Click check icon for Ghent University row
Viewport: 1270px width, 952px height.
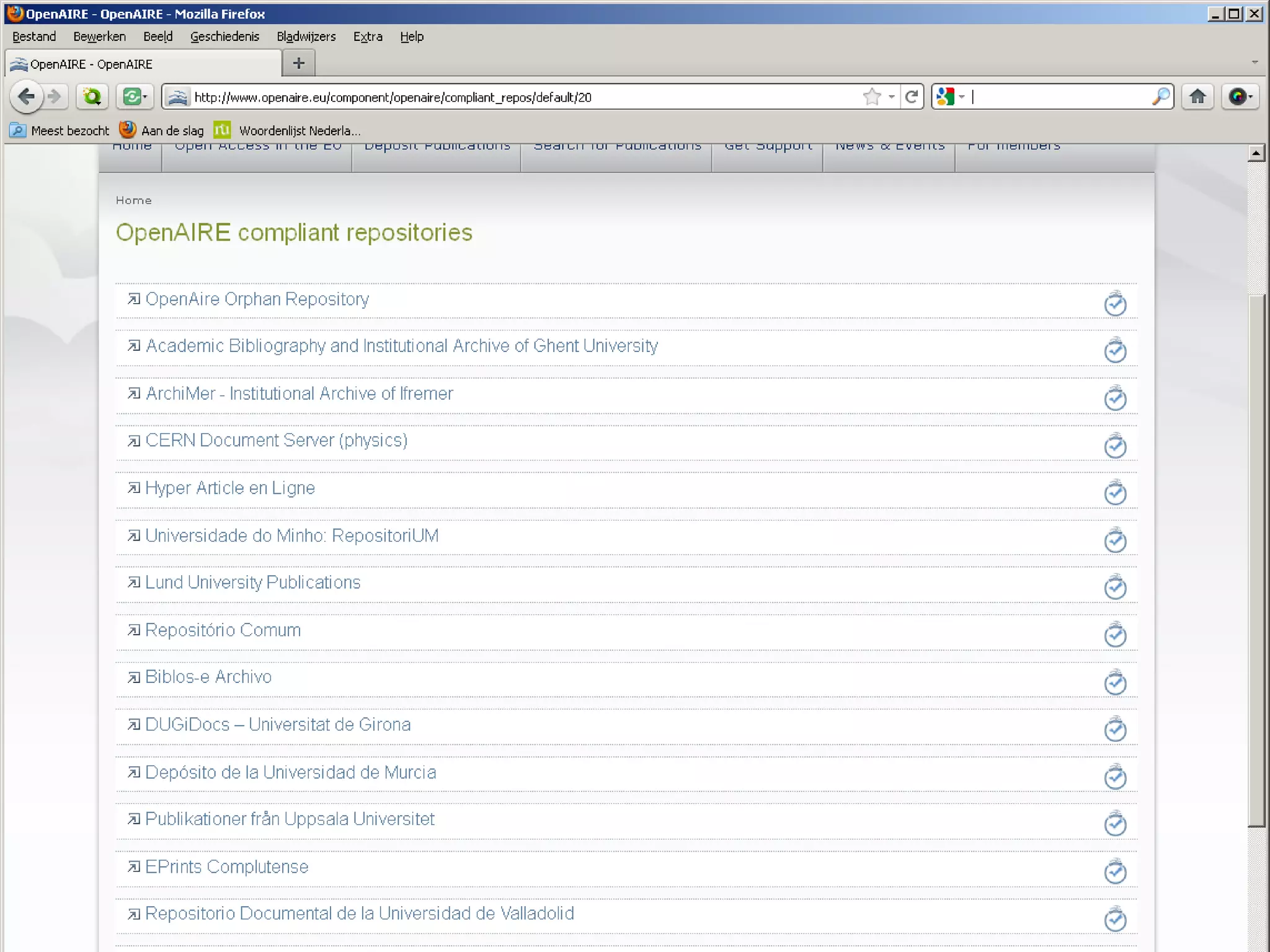click(1115, 350)
